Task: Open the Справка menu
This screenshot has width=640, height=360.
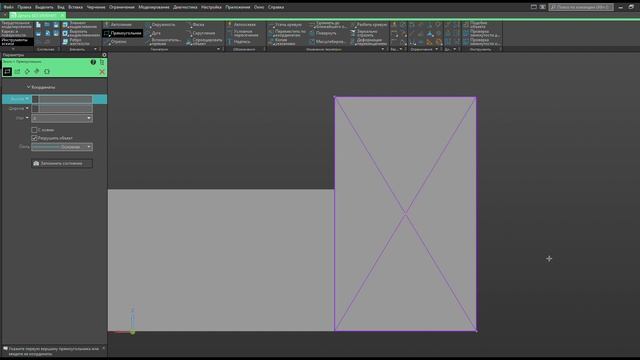Action: [x=276, y=7]
